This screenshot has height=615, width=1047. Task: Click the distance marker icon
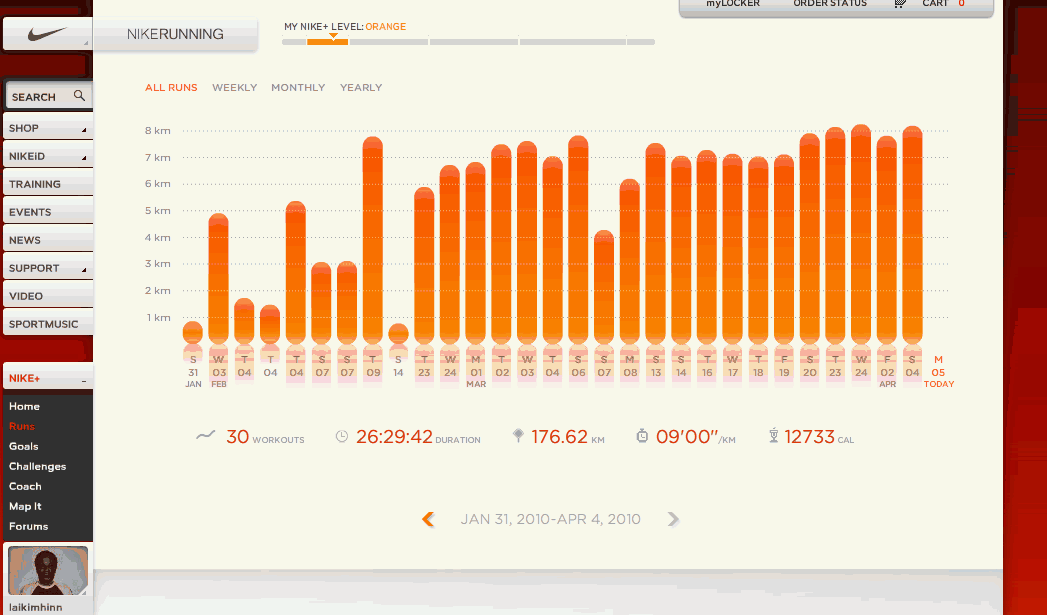tap(517, 435)
